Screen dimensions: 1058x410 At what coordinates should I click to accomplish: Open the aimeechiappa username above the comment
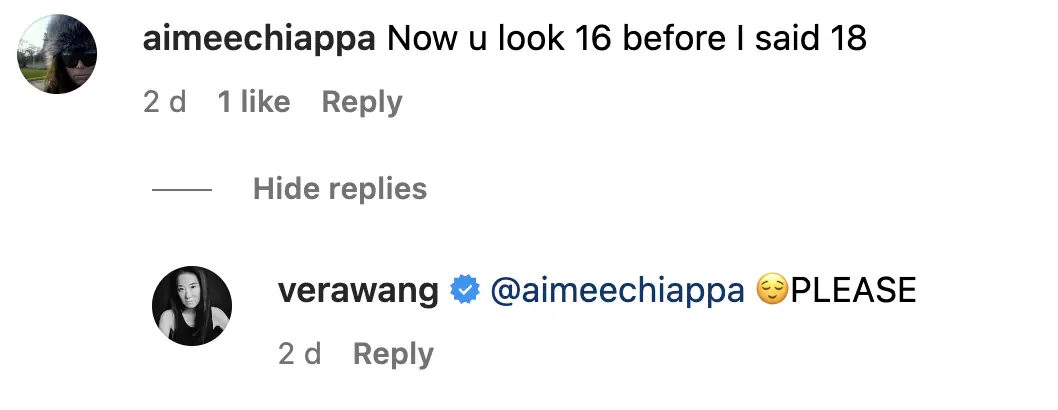tap(258, 39)
